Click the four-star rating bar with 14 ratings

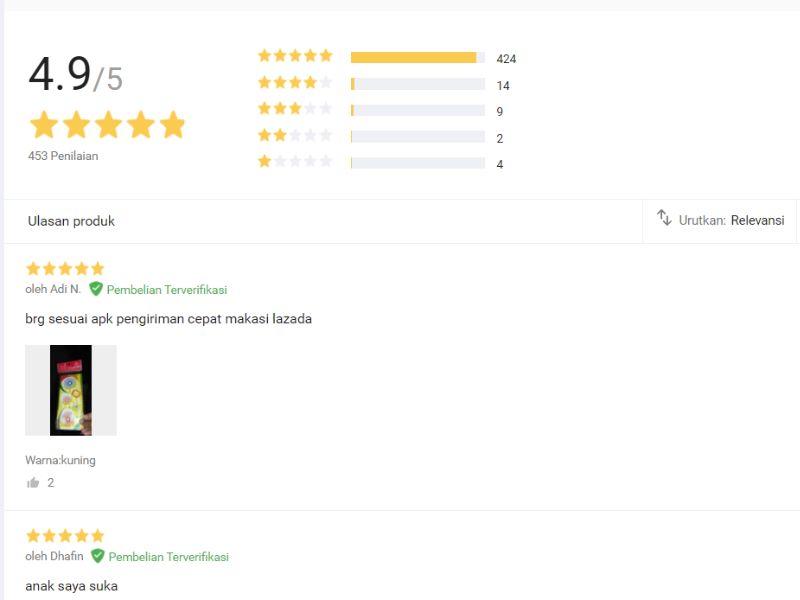tap(417, 85)
